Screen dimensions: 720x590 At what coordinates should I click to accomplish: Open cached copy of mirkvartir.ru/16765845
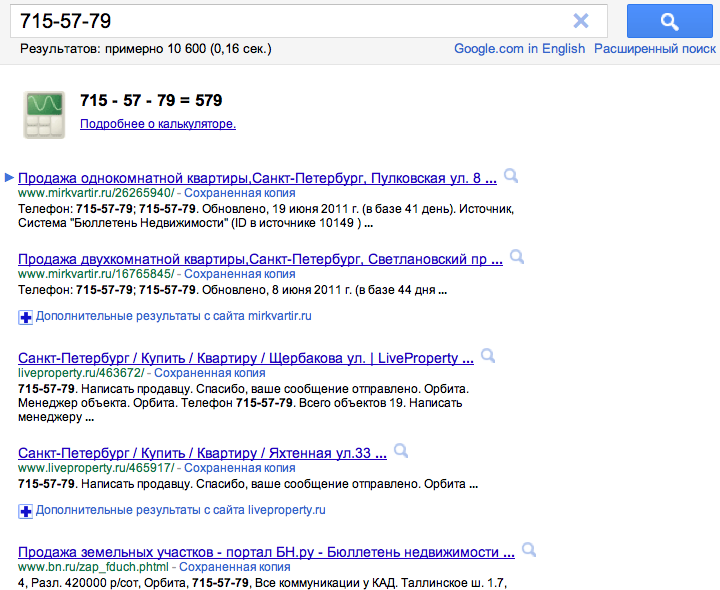pos(240,274)
